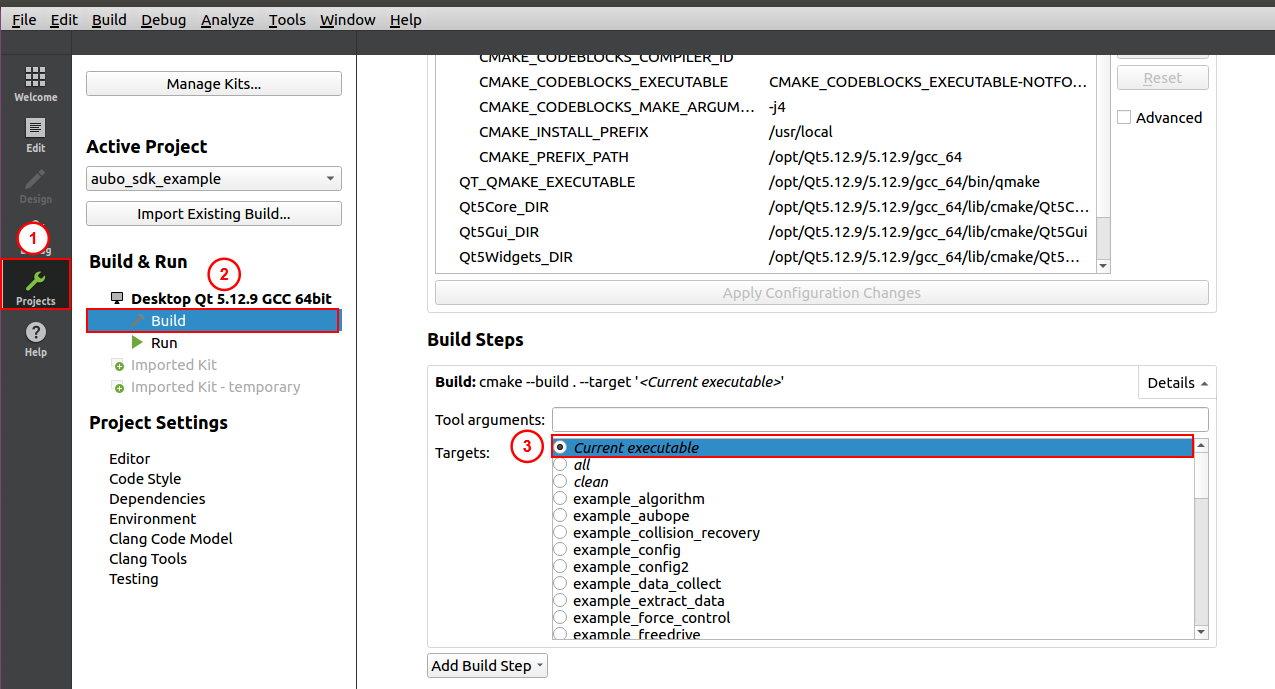Open Clang Code Model settings
This screenshot has height=689, width=1275.
pyautogui.click(x=170, y=539)
